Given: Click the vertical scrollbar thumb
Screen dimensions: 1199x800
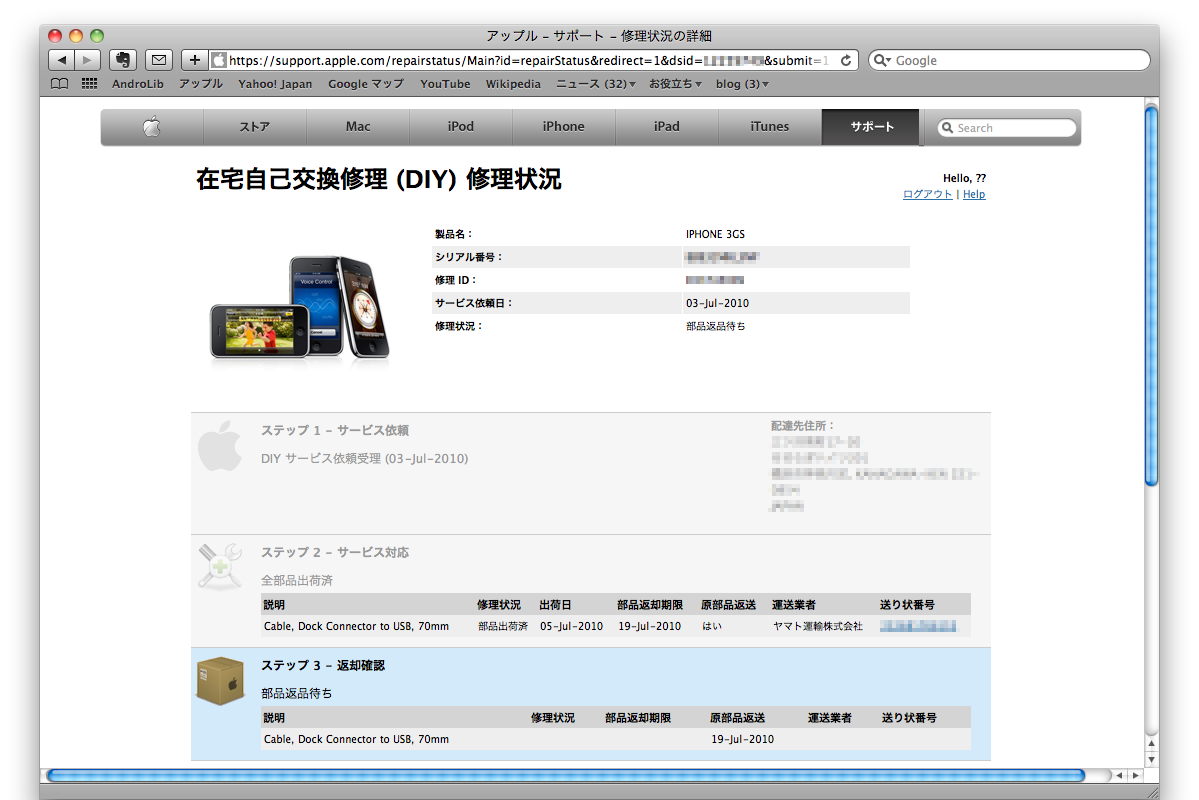Looking at the screenshot, I should point(1151,295).
